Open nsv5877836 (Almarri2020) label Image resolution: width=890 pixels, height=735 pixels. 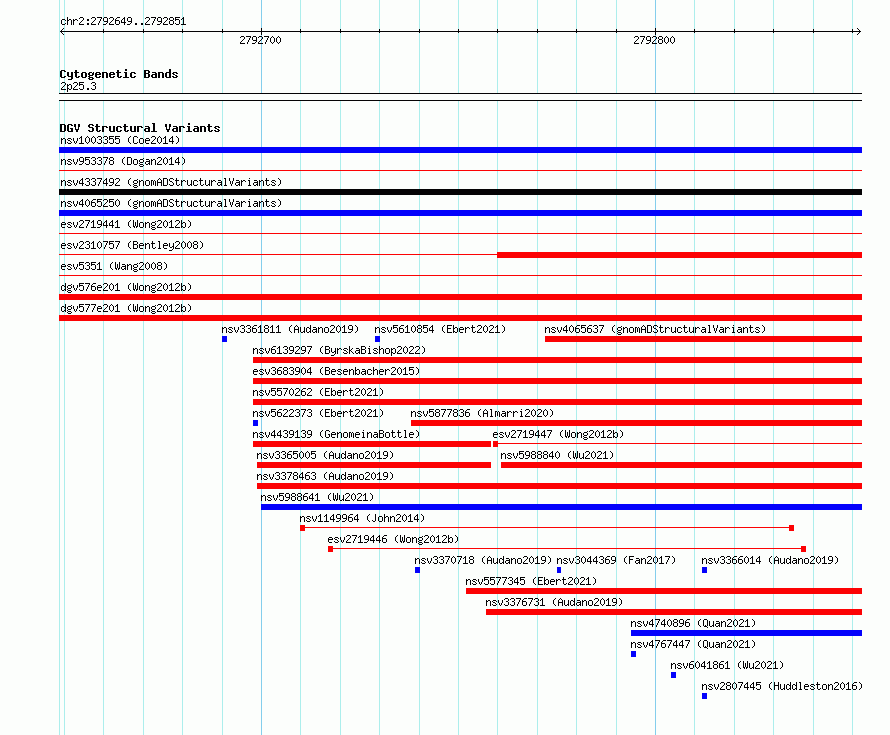coord(482,413)
